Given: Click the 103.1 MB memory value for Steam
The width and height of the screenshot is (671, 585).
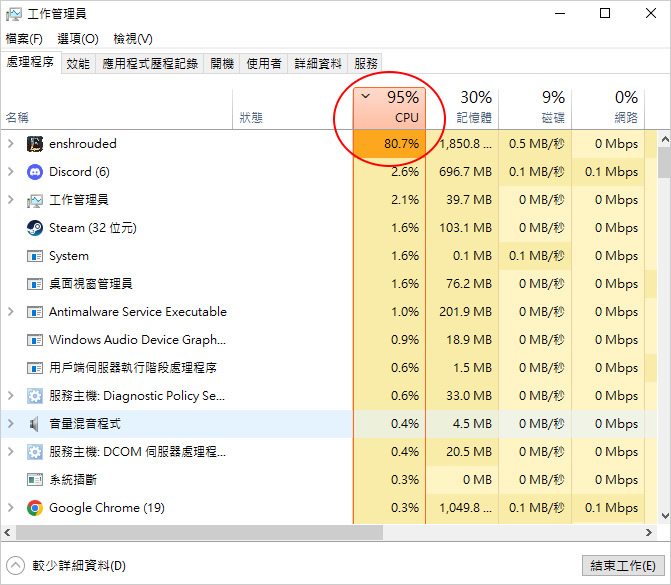Looking at the screenshot, I should tap(466, 228).
